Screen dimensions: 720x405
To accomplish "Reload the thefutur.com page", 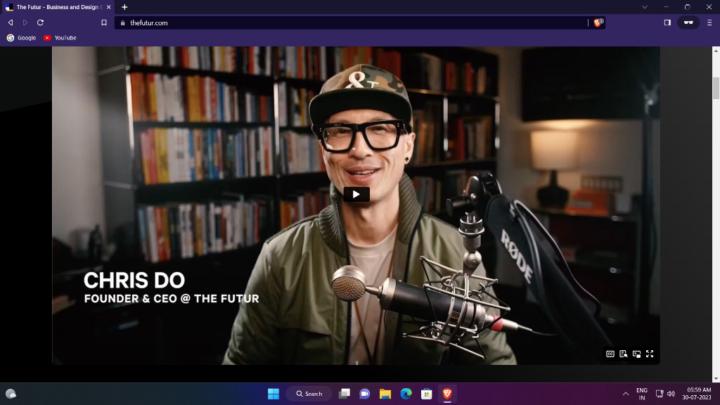I will 40,22.
